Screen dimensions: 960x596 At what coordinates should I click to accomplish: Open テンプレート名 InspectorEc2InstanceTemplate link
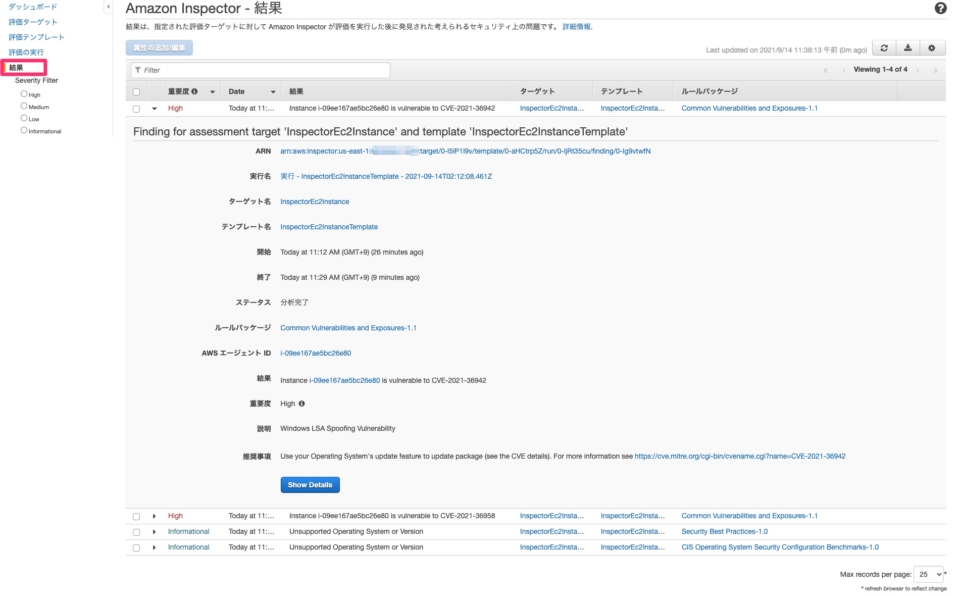(329, 227)
